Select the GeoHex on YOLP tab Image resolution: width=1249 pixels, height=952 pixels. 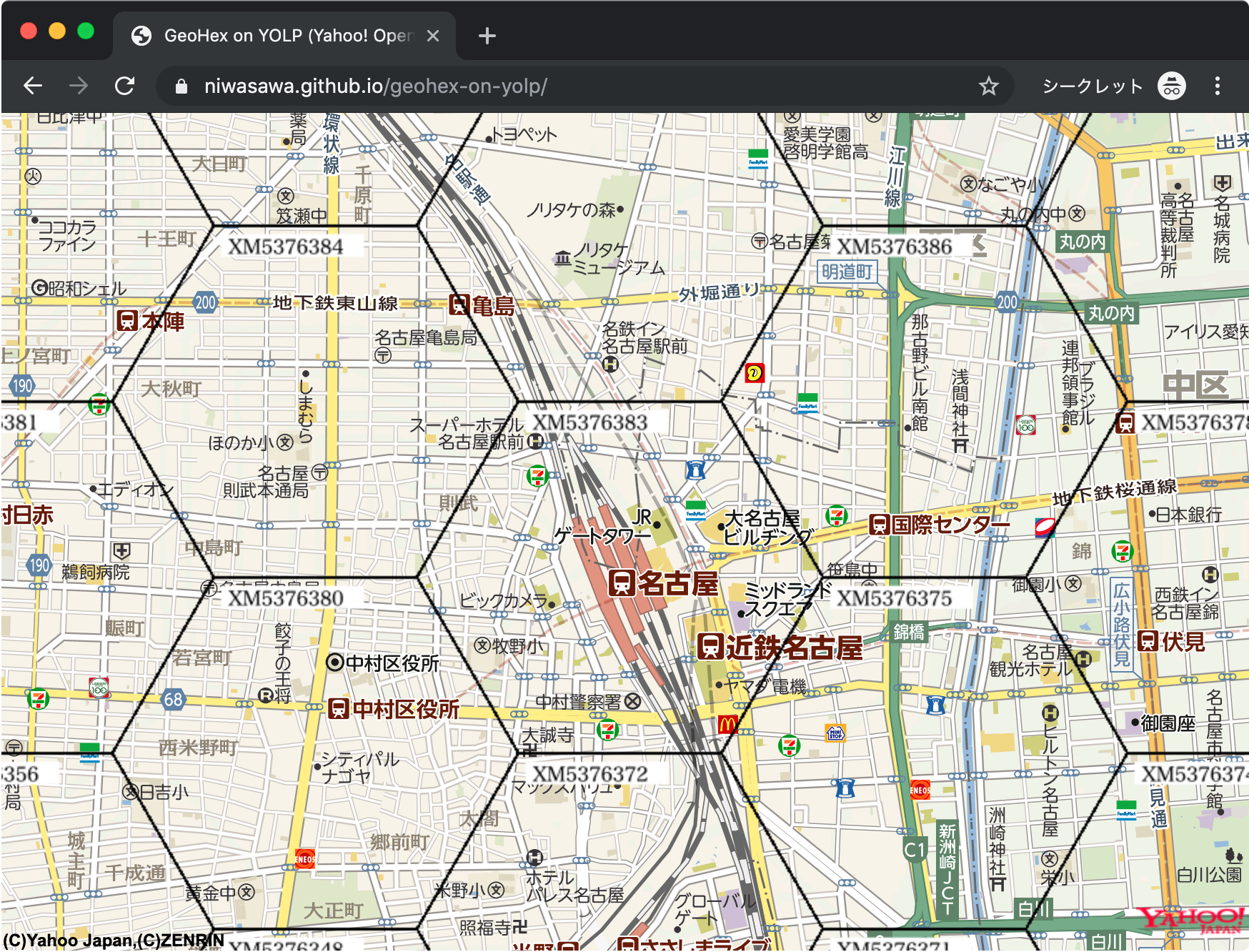pyautogui.click(x=284, y=36)
